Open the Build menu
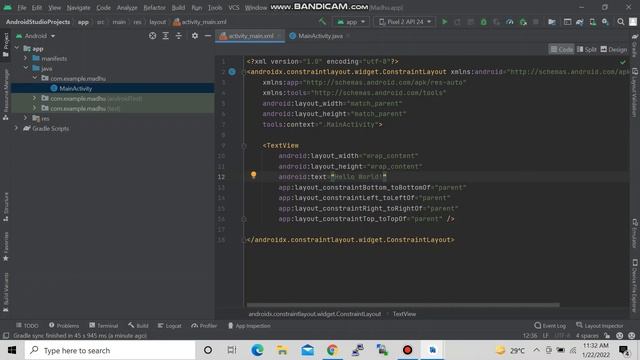 (178, 8)
